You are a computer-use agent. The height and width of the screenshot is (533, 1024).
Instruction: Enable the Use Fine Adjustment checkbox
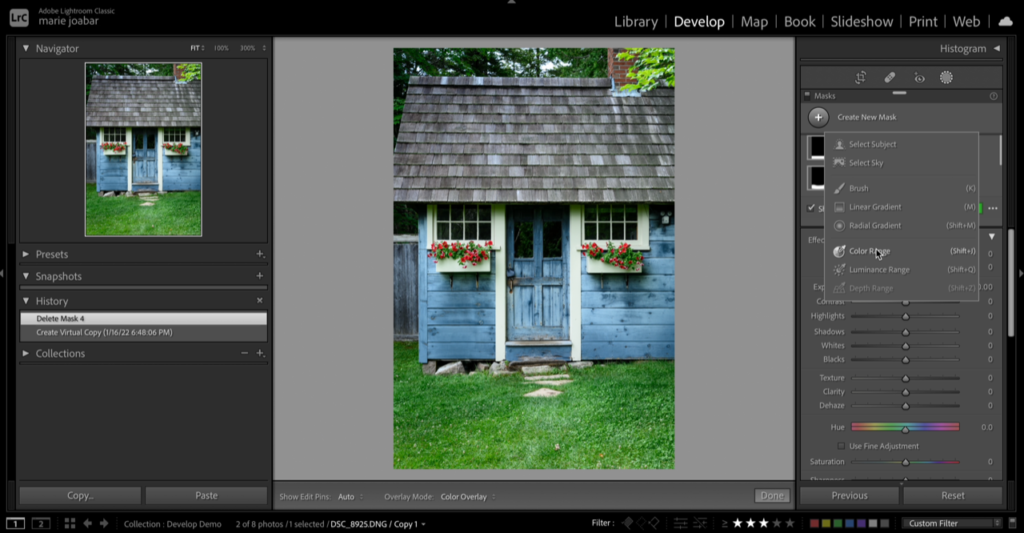[x=840, y=446]
